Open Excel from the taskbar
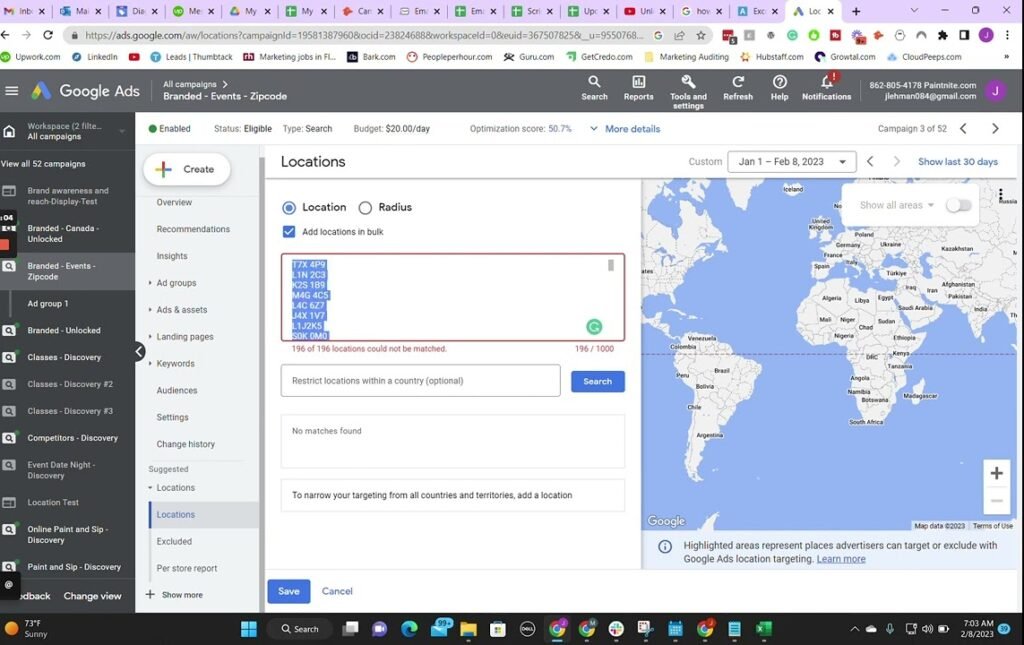This screenshot has width=1024, height=645. [763, 629]
